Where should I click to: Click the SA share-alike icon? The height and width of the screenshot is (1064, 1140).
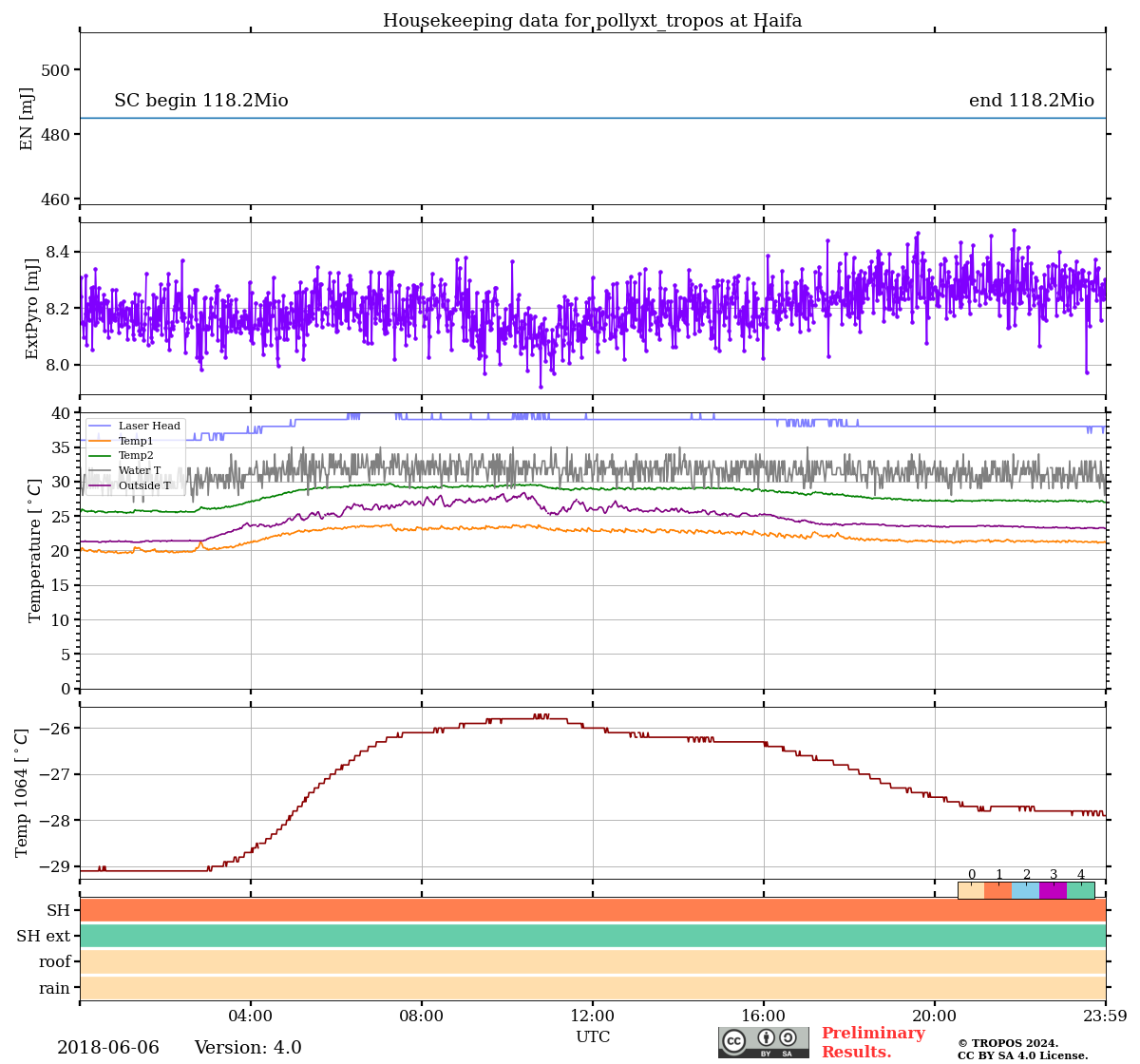coord(788,1037)
